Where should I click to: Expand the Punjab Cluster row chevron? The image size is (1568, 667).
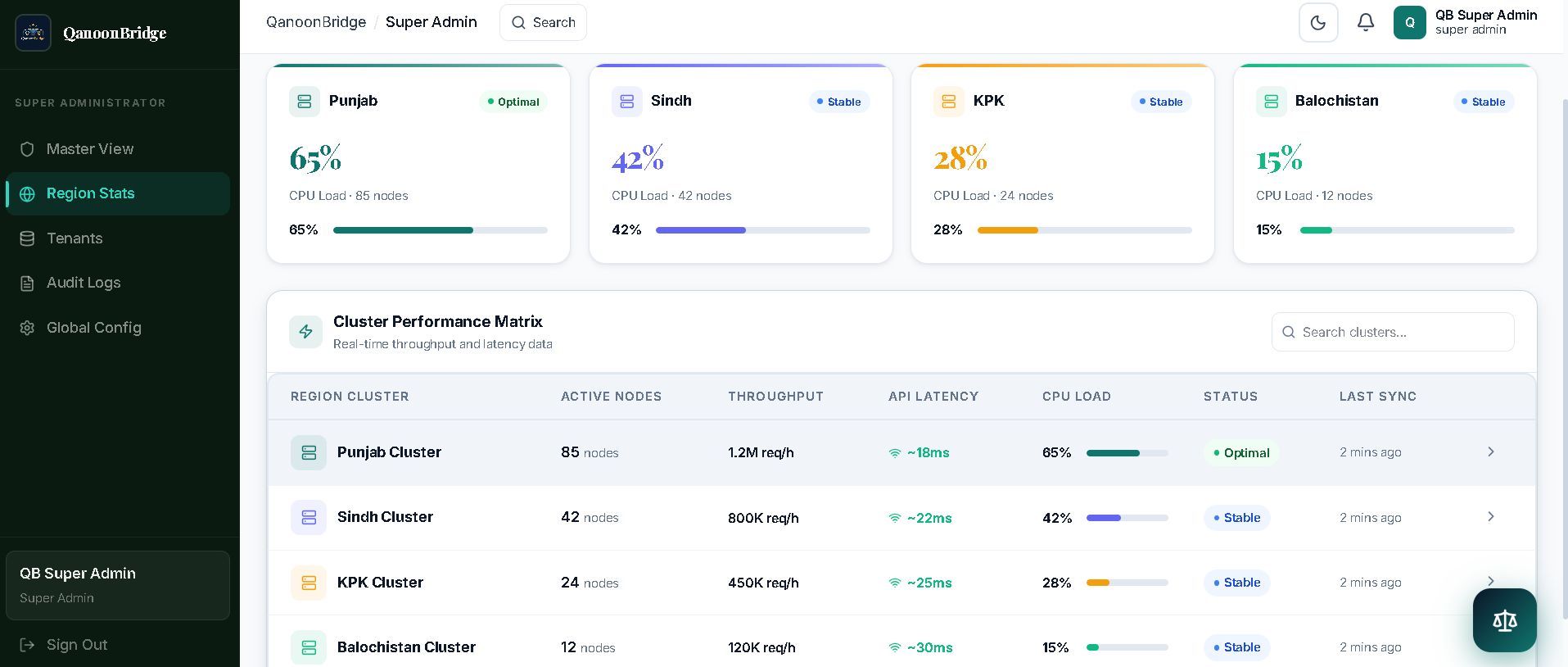1491,451
